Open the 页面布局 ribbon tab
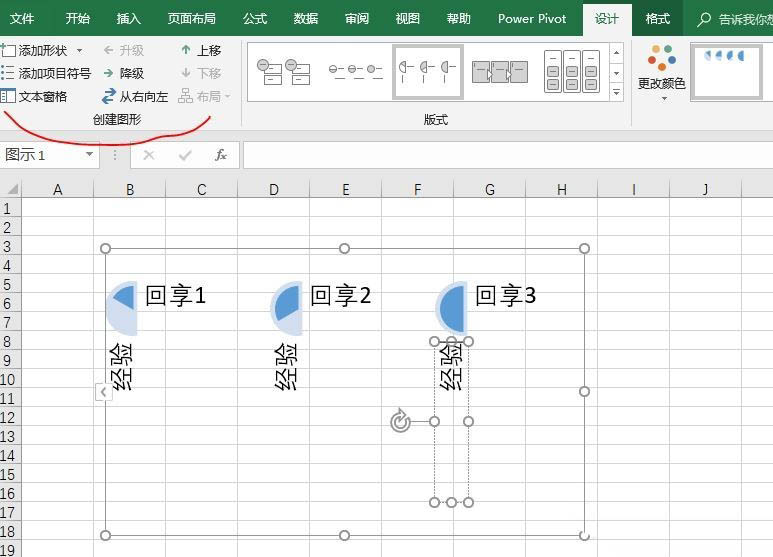The height and width of the screenshot is (557, 773). pos(192,19)
